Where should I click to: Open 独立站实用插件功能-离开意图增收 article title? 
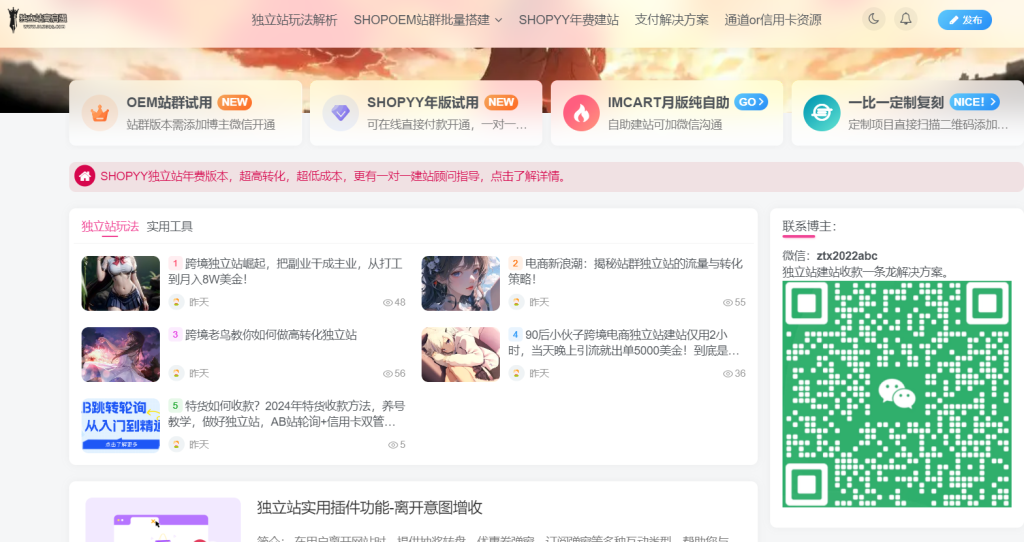[x=370, y=507]
